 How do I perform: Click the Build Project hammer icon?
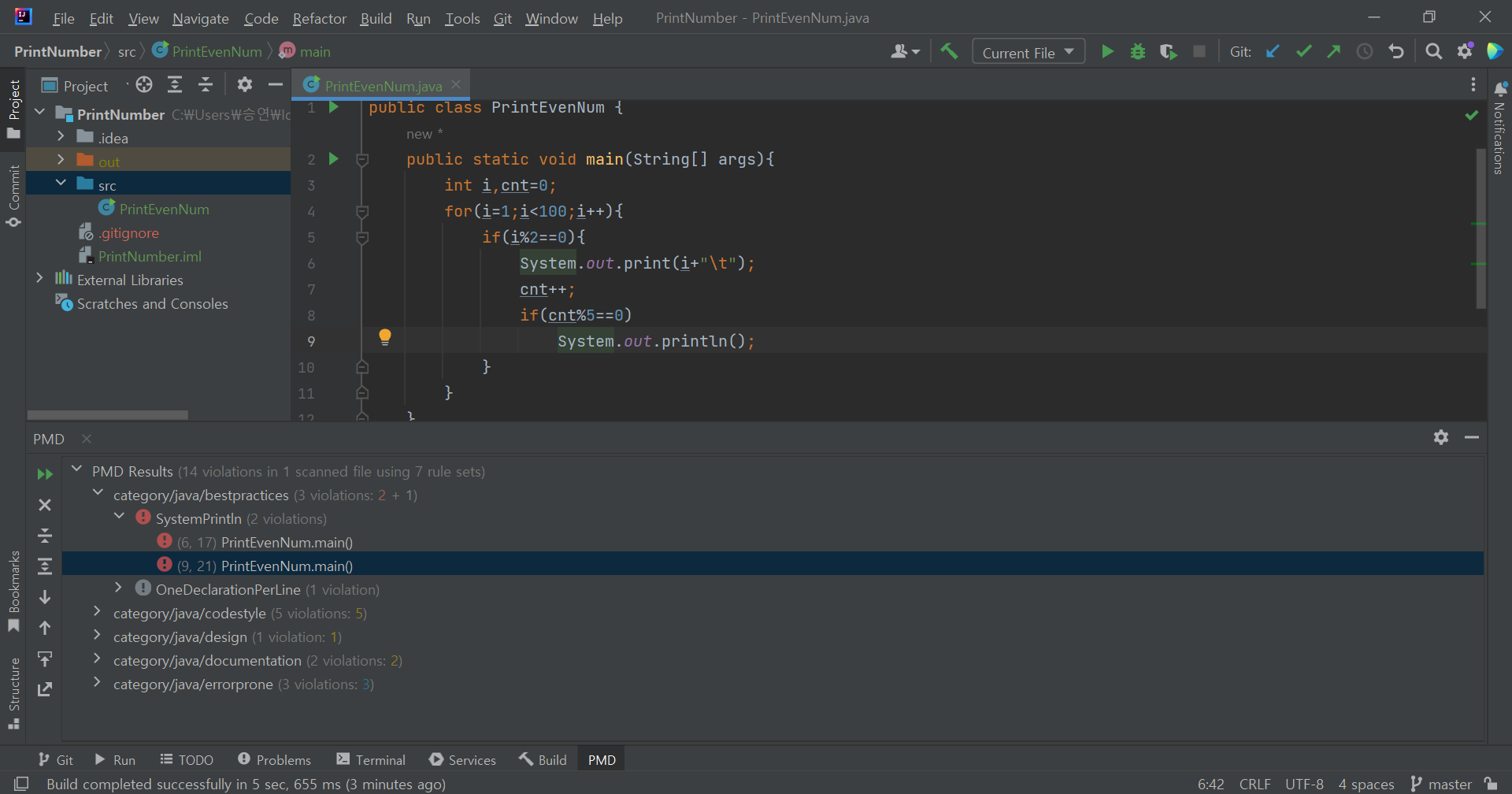point(949,52)
